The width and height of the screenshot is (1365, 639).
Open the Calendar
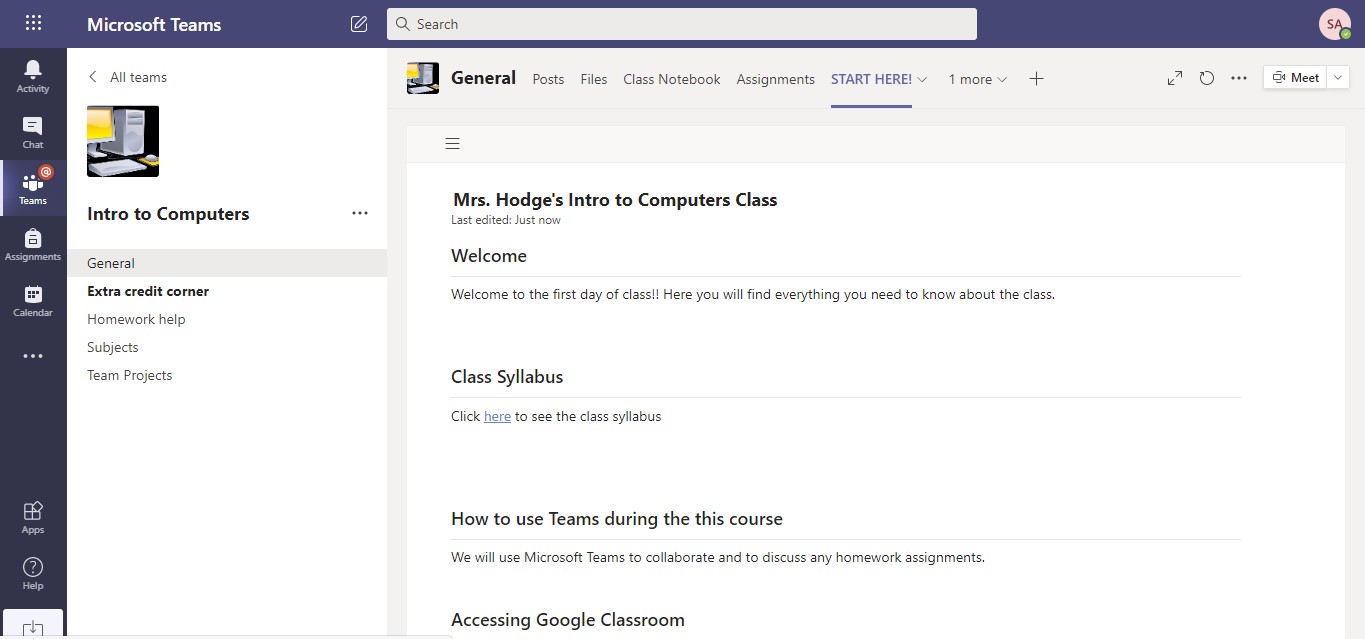tap(32, 300)
